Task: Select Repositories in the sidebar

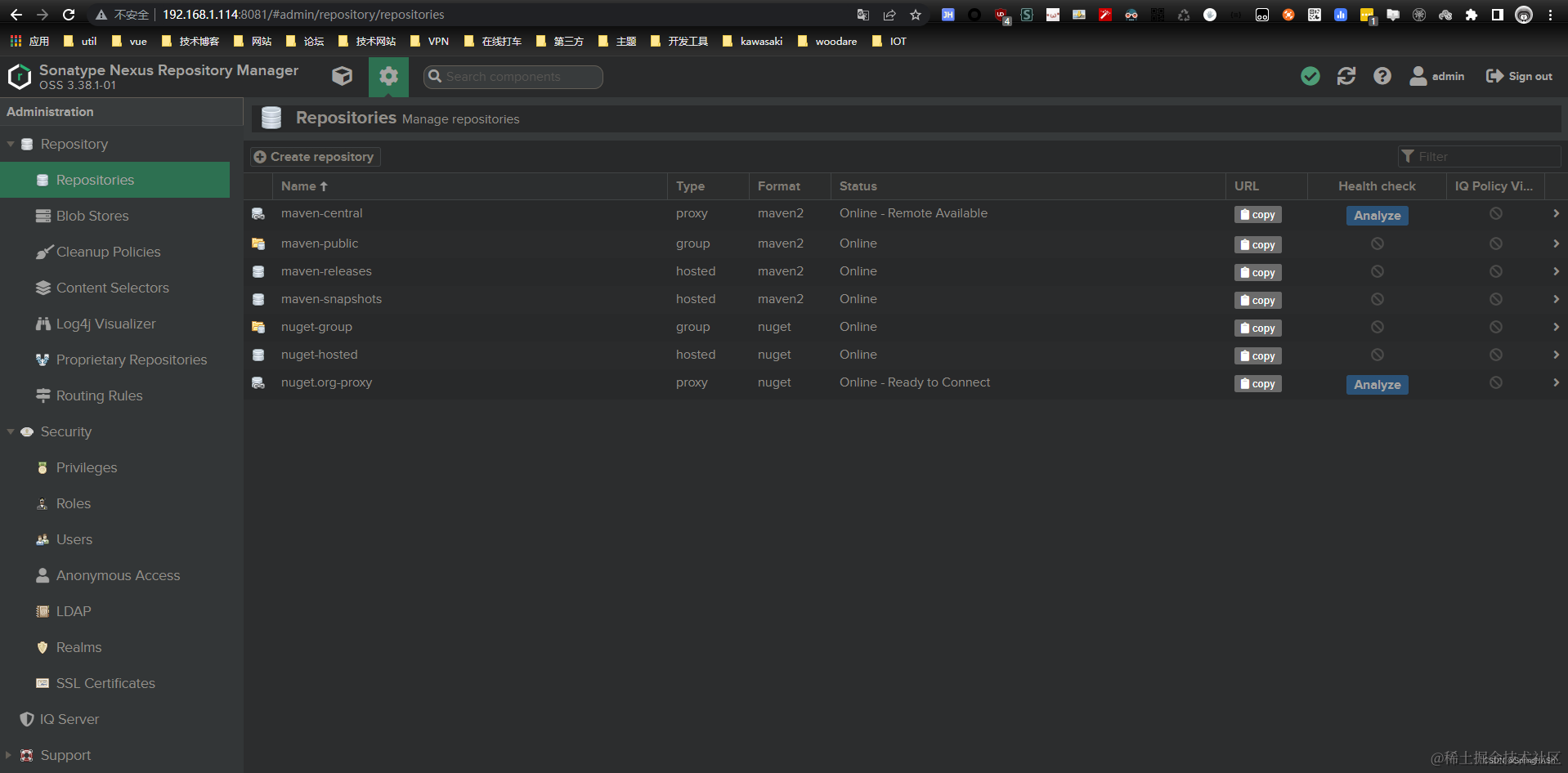Action: tap(114, 180)
